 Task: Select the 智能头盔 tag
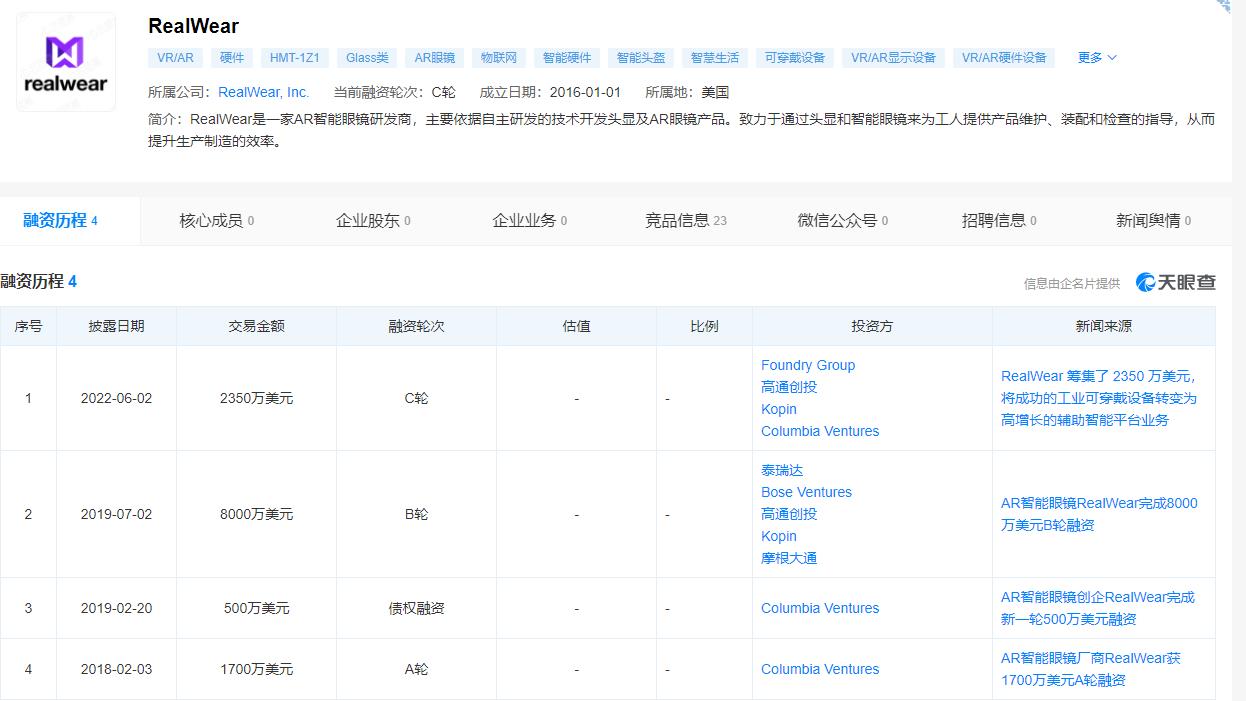click(641, 58)
